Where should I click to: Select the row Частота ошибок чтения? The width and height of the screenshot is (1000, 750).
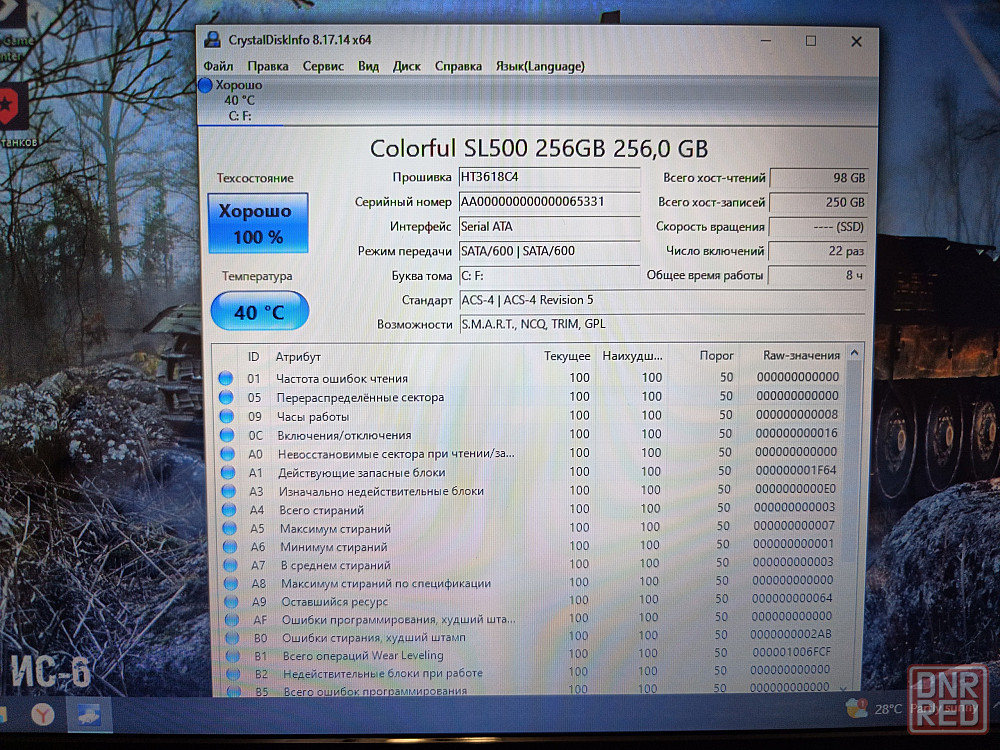tap(530, 378)
